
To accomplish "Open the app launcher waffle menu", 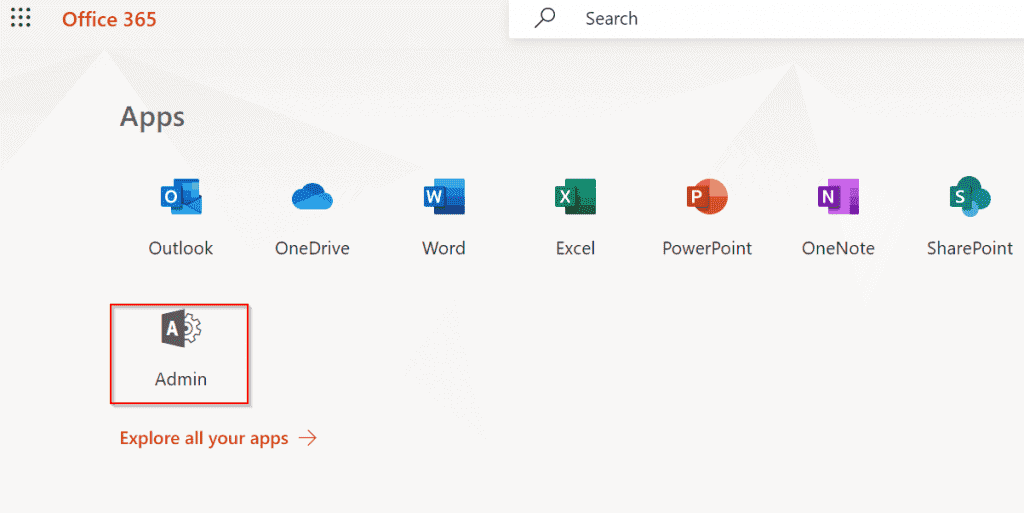I will click(21, 18).
